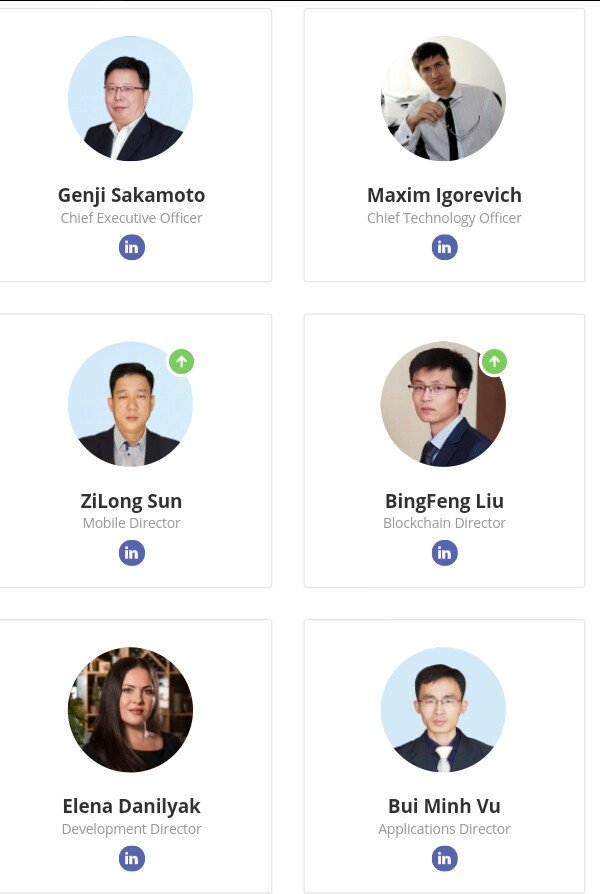The image size is (600, 894).
Task: Click Genji Sakamoto's profile photo
Action: point(130,99)
